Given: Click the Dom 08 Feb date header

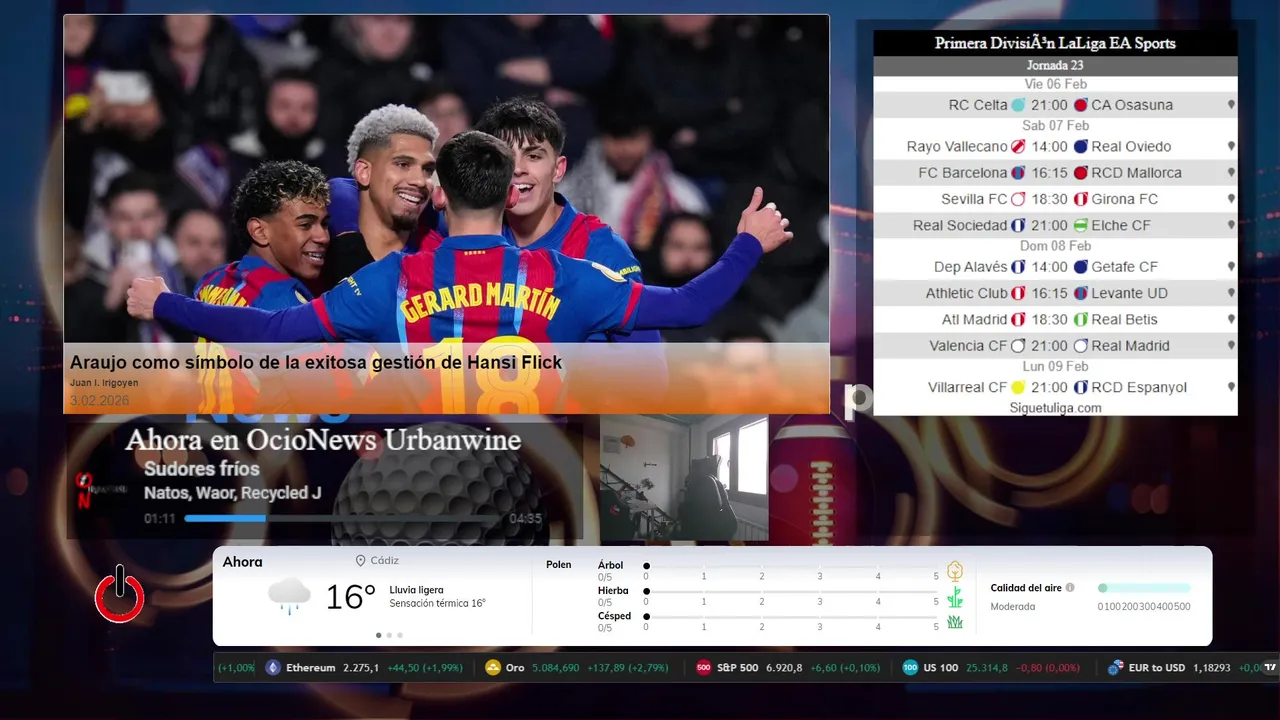Looking at the screenshot, I should coord(1055,246).
